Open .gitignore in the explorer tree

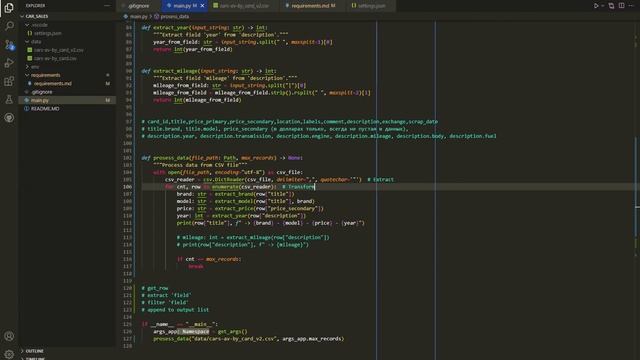click(x=42, y=92)
